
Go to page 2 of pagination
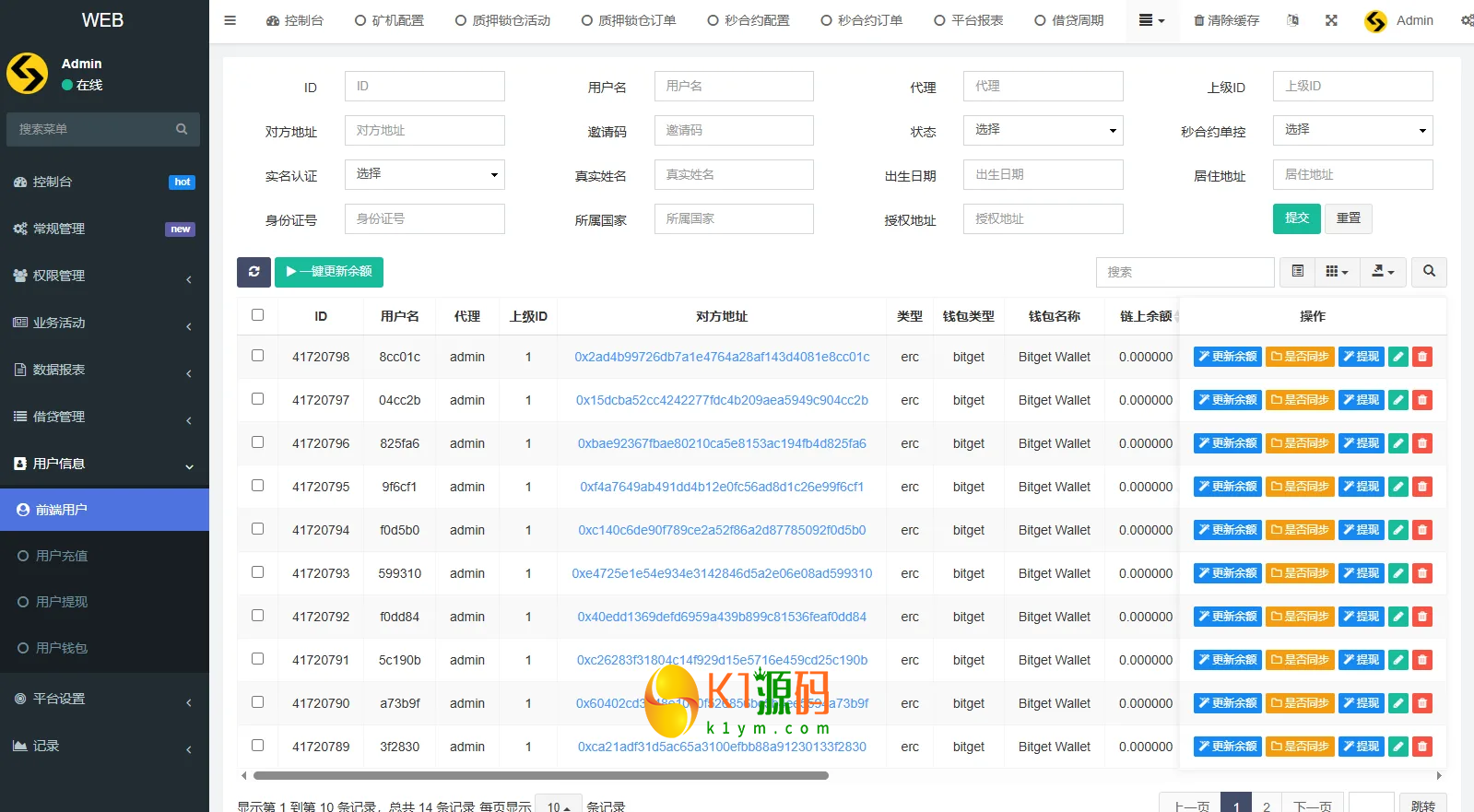[1267, 806]
